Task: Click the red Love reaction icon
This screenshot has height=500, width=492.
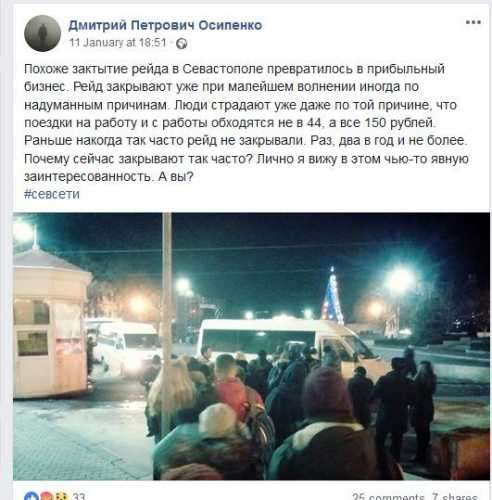Action: click(46, 497)
